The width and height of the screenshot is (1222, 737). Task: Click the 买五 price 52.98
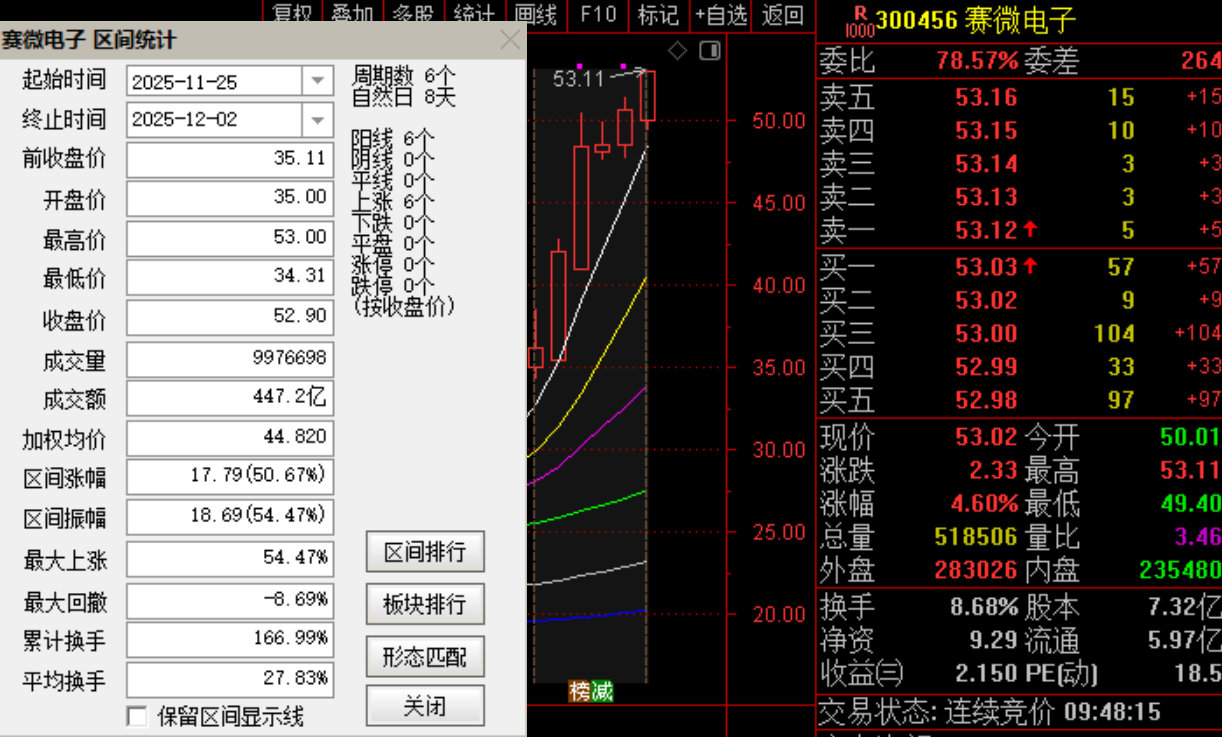pos(986,400)
